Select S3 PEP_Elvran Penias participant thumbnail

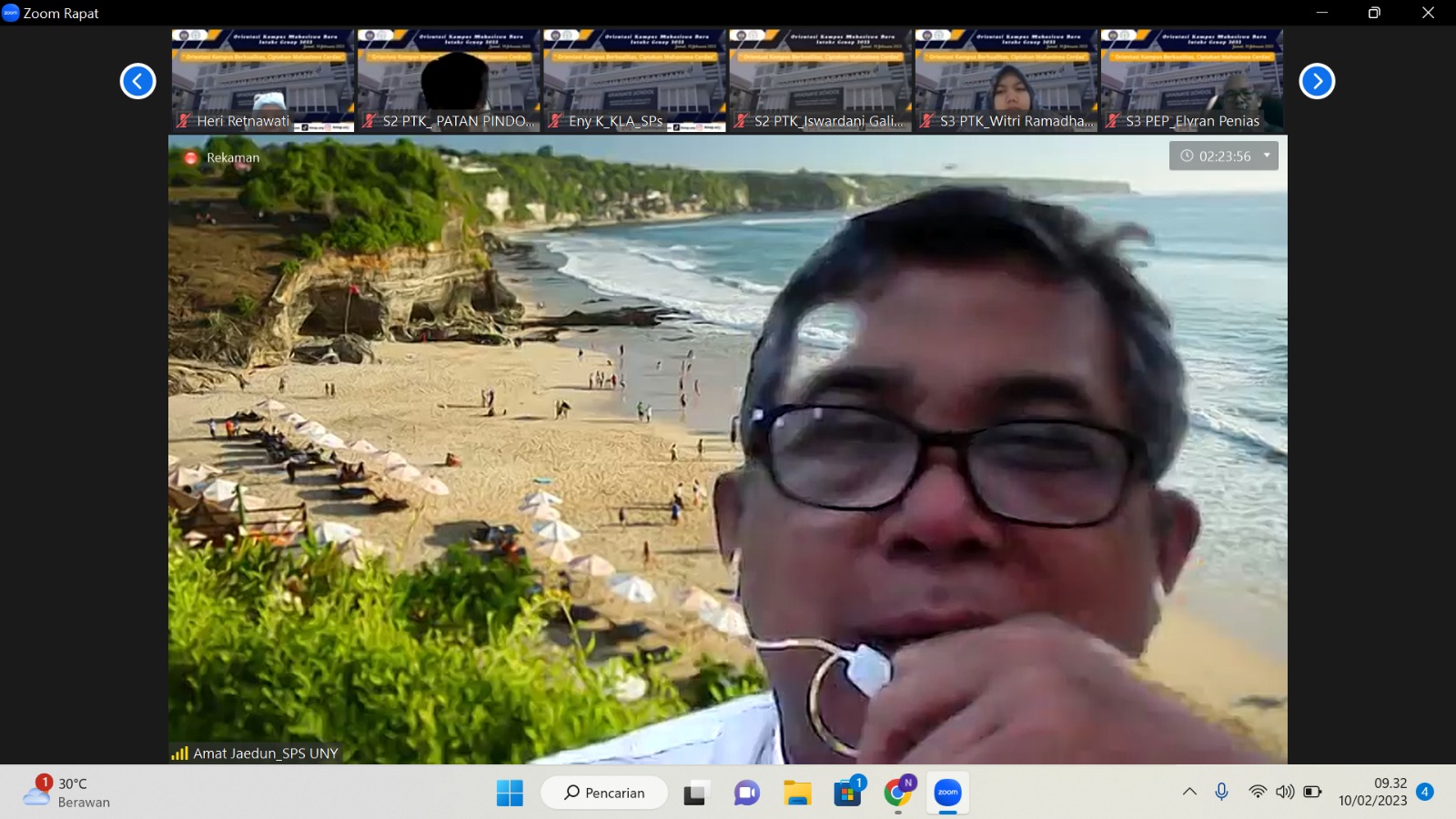[1192, 81]
